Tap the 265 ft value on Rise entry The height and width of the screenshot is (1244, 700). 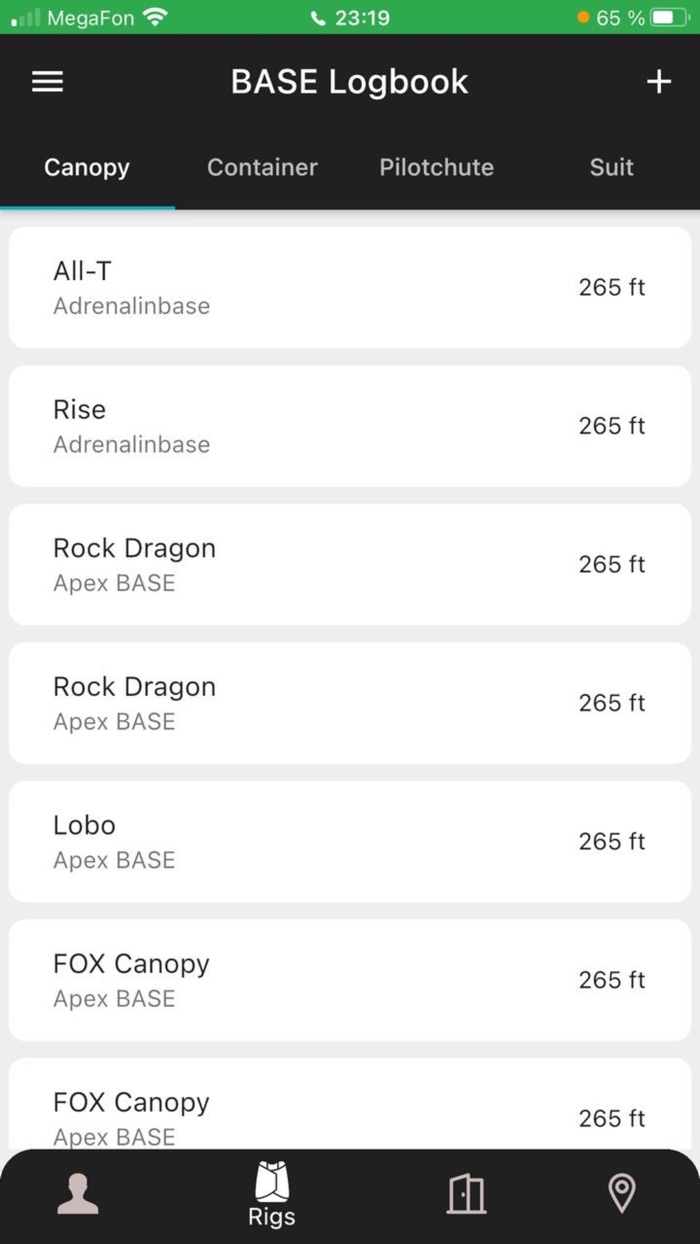(x=611, y=425)
